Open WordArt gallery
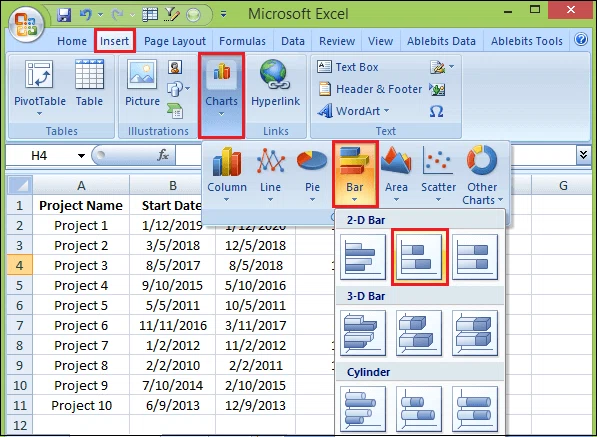The image size is (597, 437). click(x=353, y=111)
